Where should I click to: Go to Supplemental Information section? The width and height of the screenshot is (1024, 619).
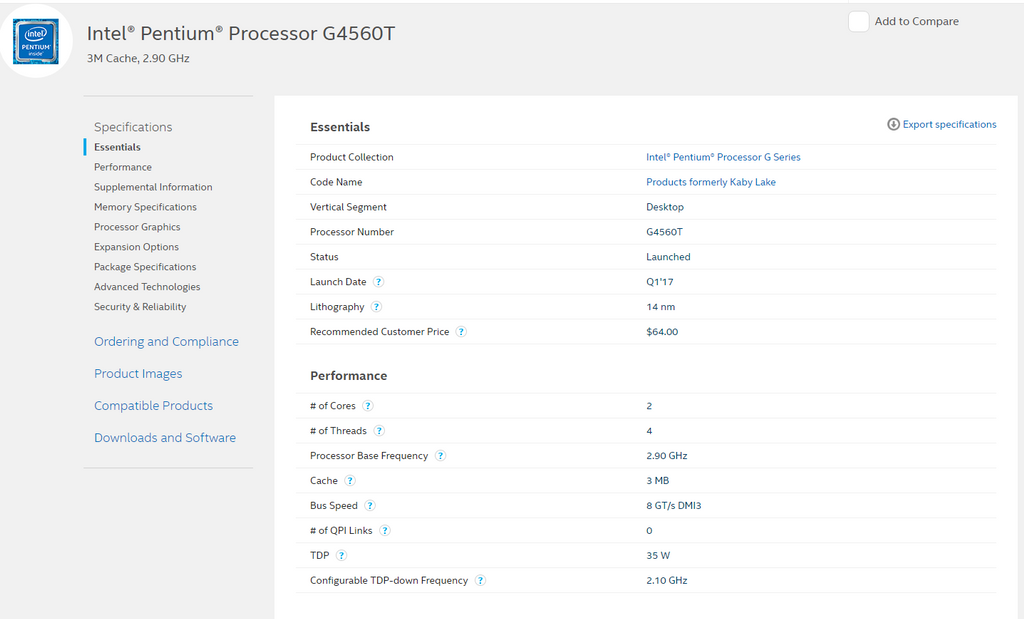153,187
